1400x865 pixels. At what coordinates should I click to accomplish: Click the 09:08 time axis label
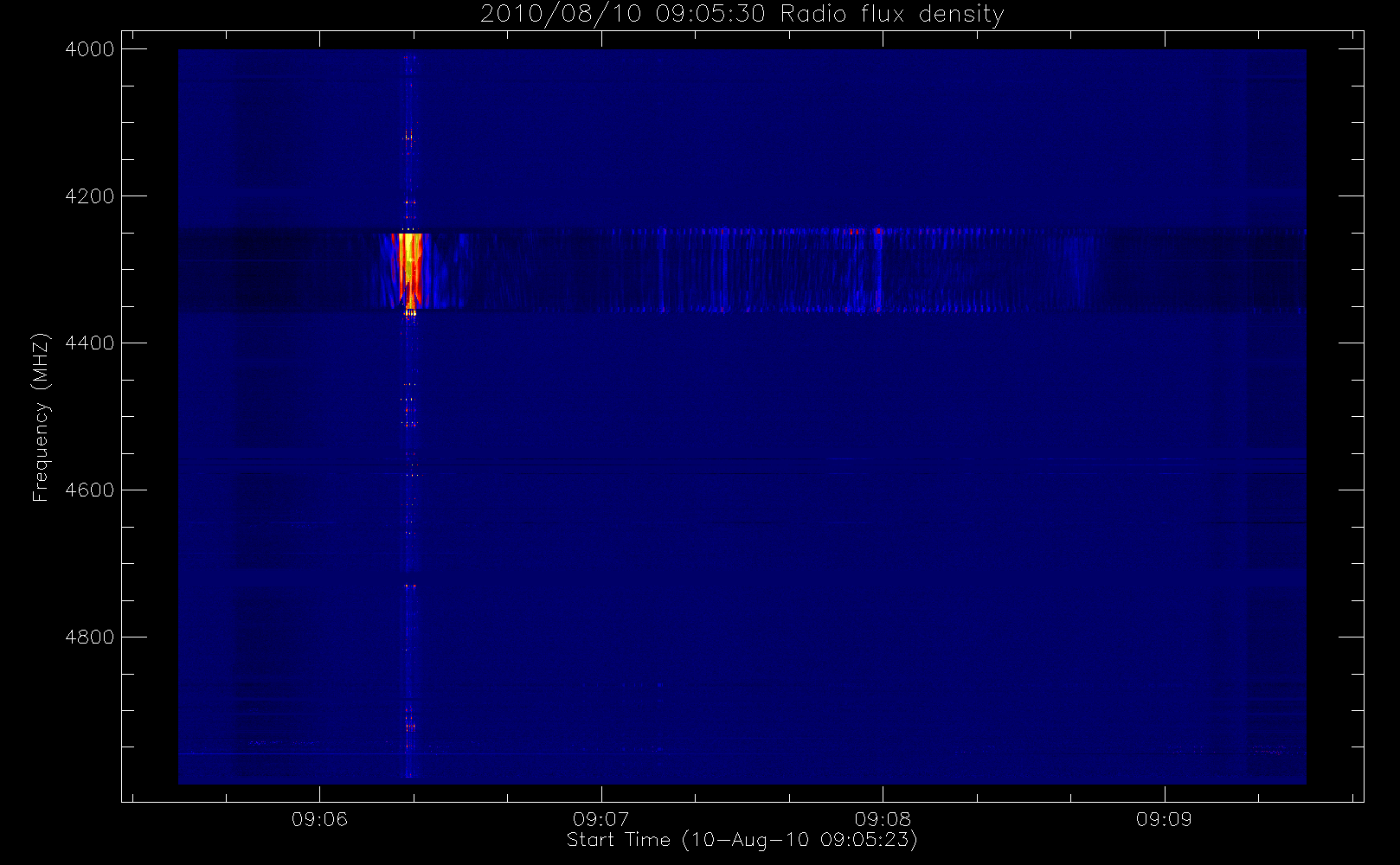(x=883, y=819)
